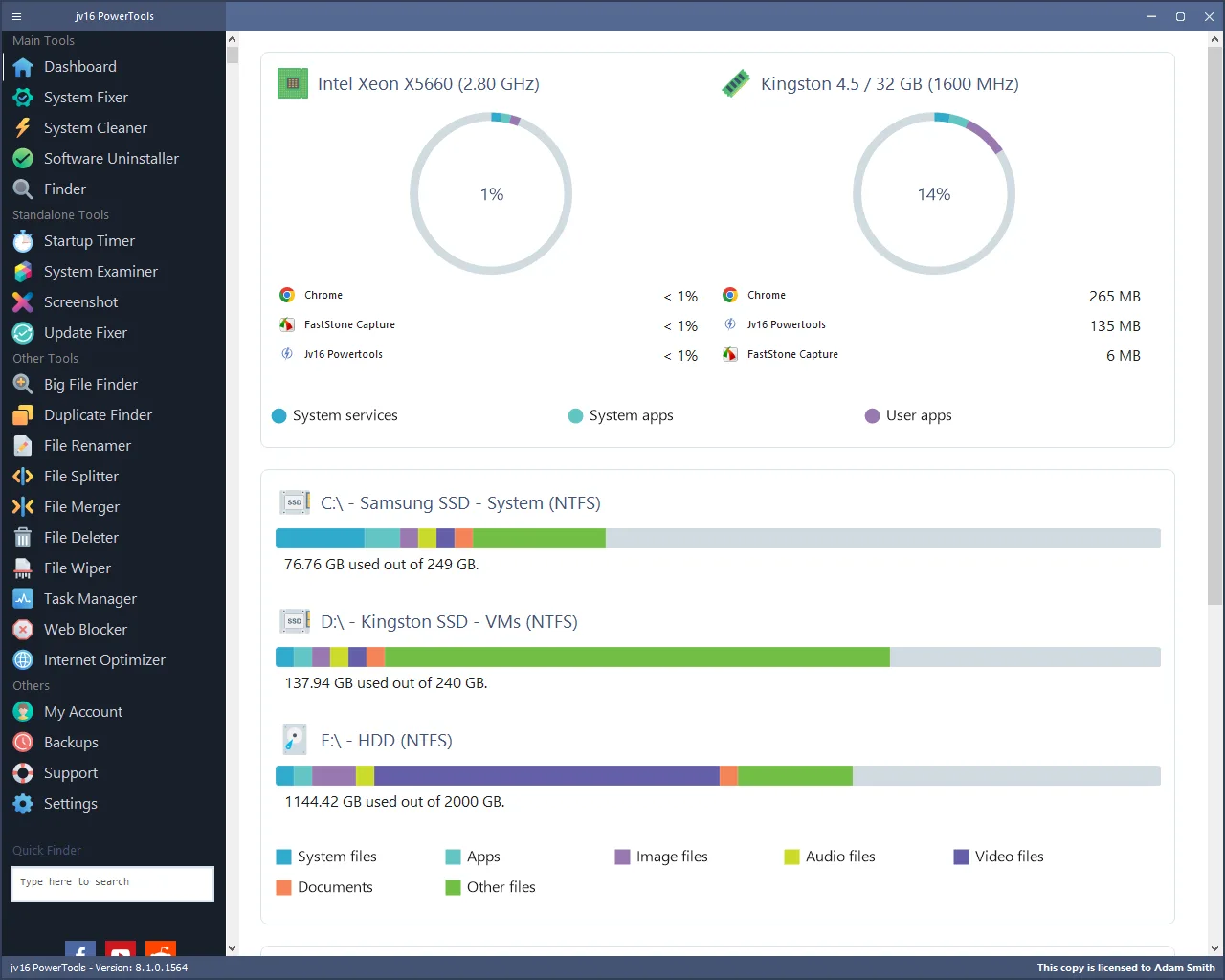Click the RAM usage 14% gauge
Screen dimensions: 1225x980
click(934, 193)
